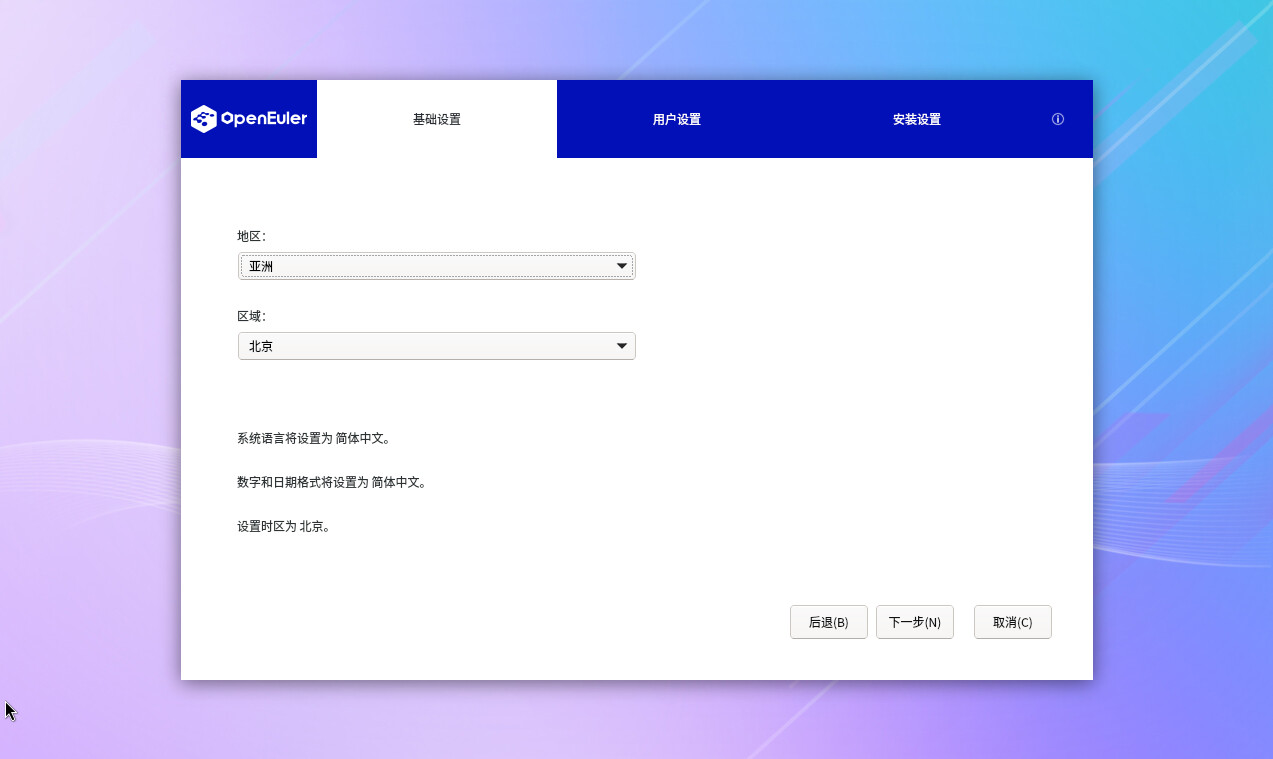Click the 设置时区为 北京 text line
This screenshot has height=759, width=1273.
click(283, 526)
